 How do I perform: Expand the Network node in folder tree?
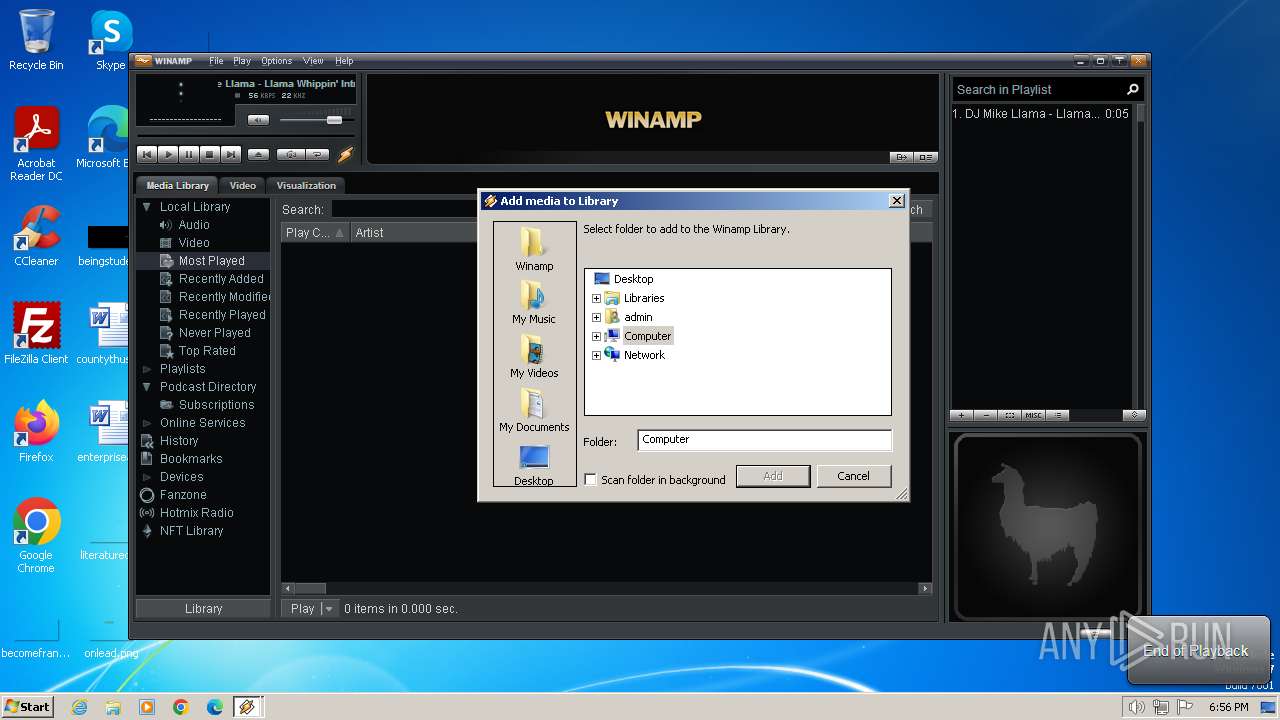596,355
